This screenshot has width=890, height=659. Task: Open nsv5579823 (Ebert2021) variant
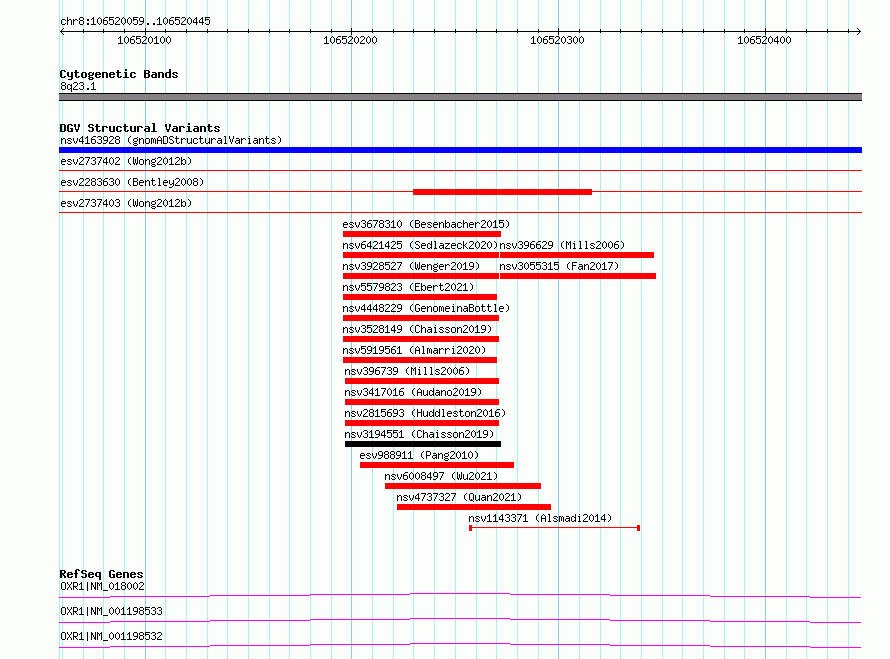(408, 287)
